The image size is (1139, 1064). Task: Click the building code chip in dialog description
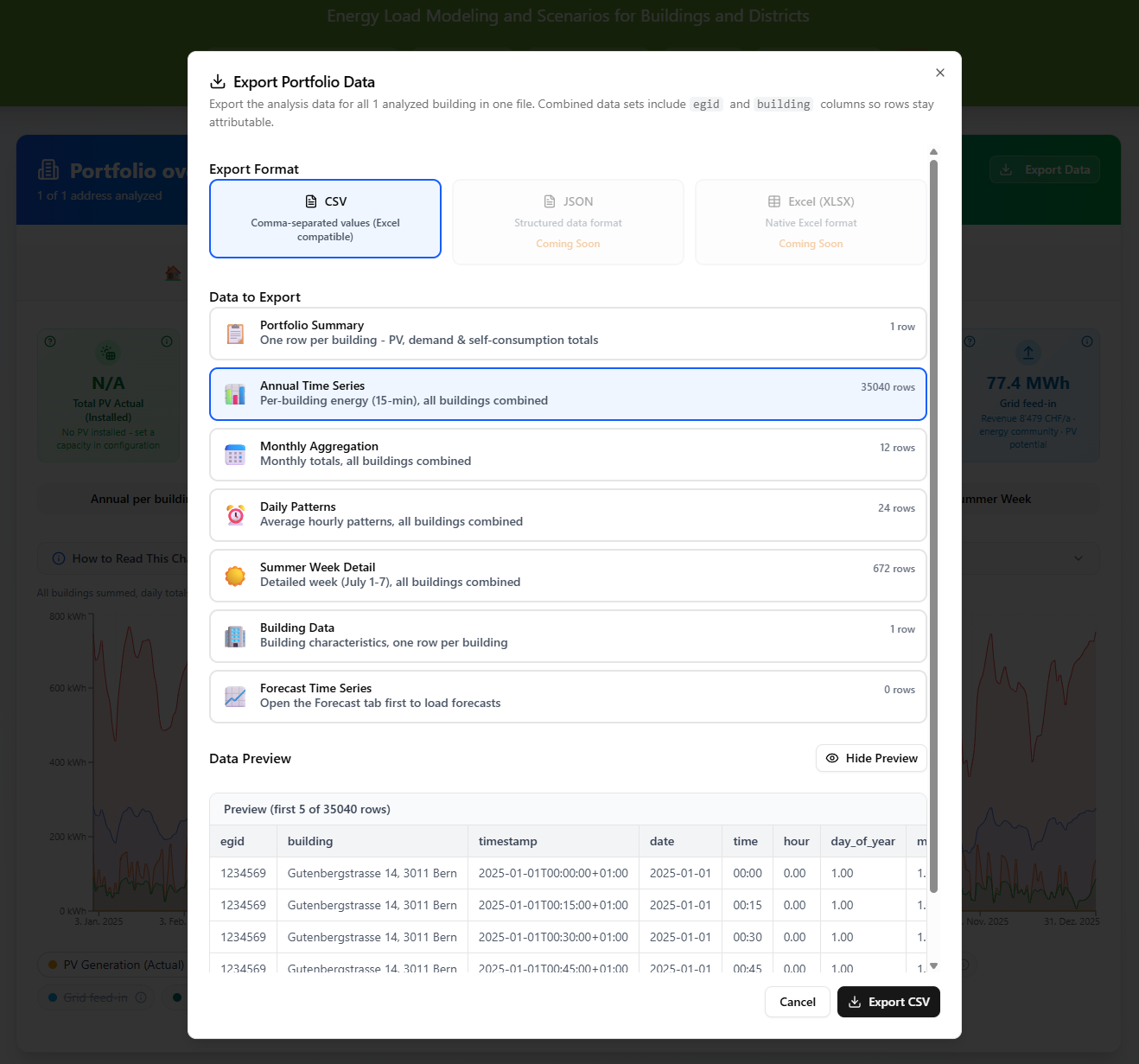click(784, 105)
